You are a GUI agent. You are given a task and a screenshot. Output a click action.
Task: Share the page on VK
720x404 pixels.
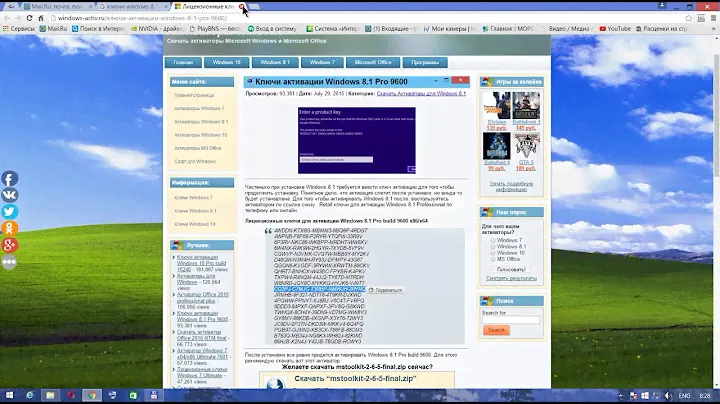point(10,195)
